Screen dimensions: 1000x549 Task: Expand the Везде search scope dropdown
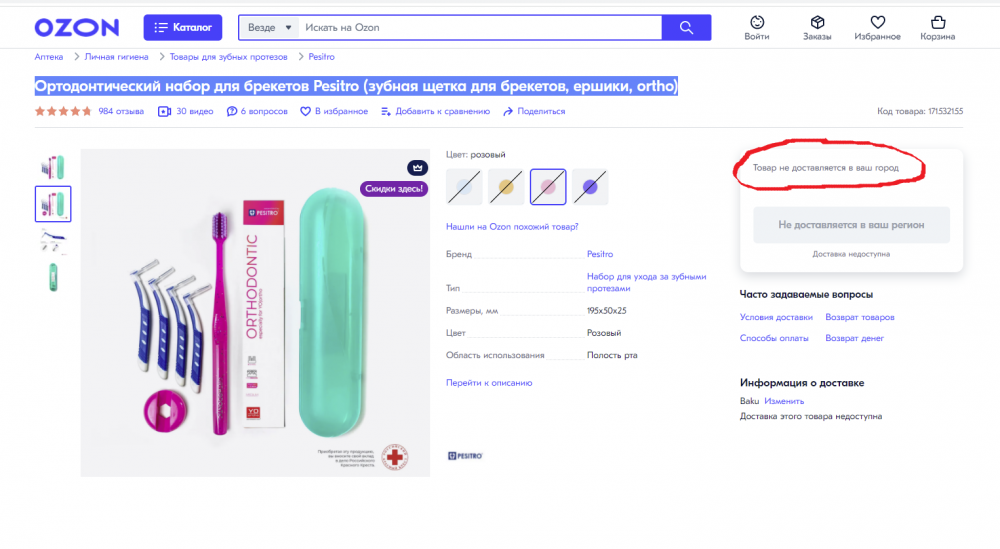(270, 27)
